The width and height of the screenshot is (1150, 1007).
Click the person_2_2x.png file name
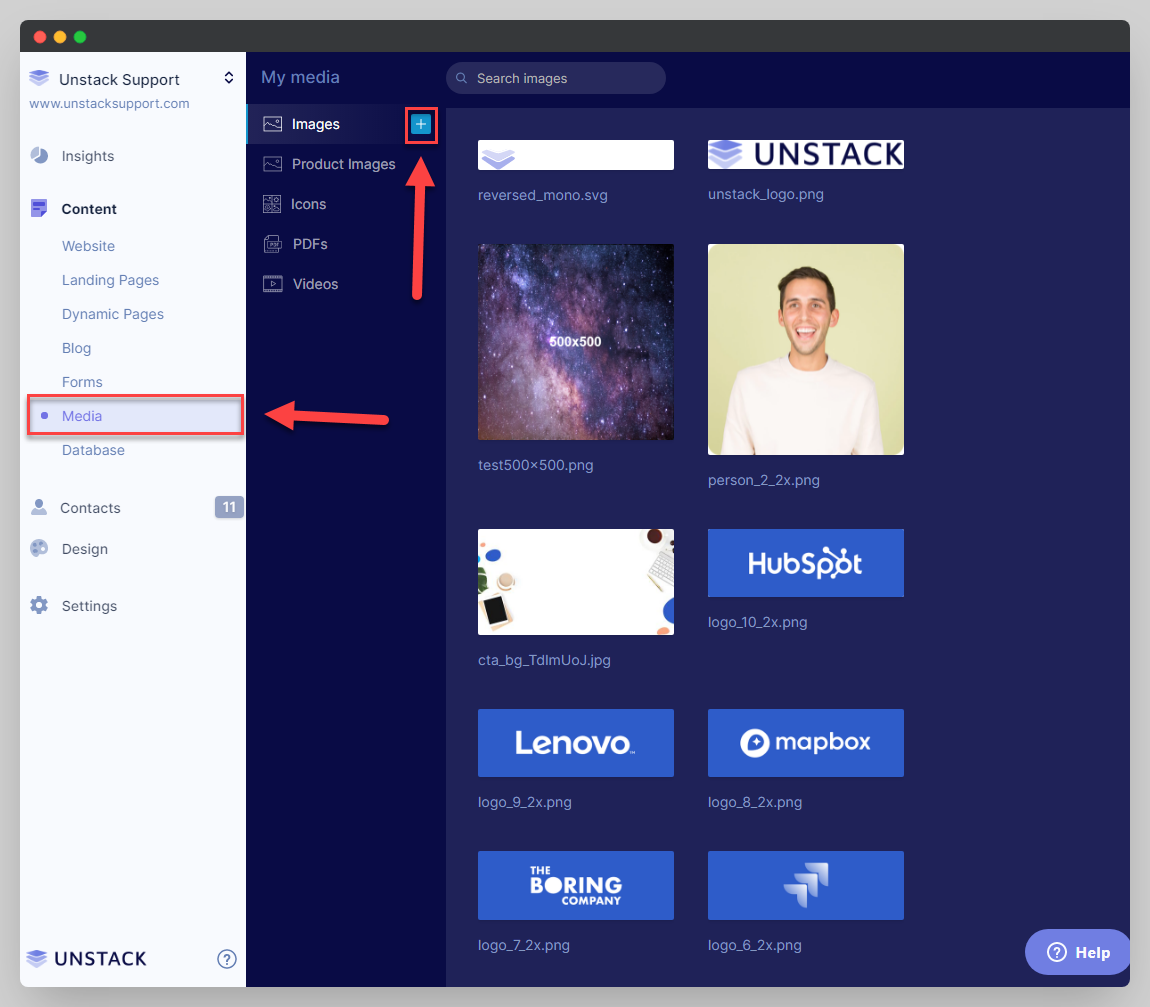(763, 480)
